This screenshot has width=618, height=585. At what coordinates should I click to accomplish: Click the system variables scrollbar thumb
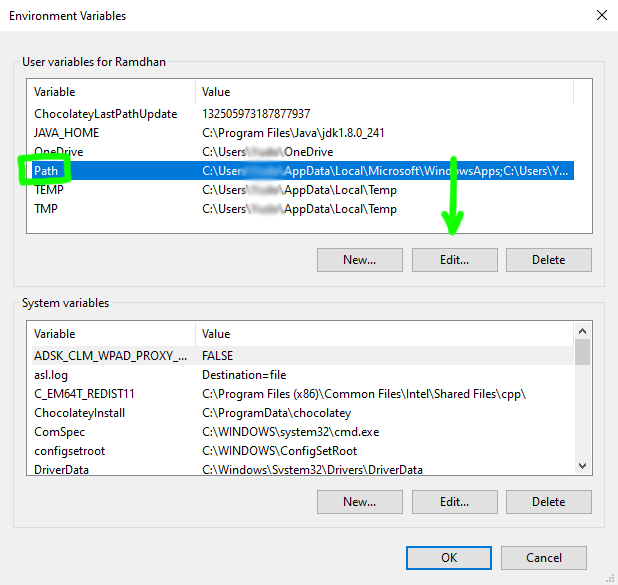pos(583,352)
